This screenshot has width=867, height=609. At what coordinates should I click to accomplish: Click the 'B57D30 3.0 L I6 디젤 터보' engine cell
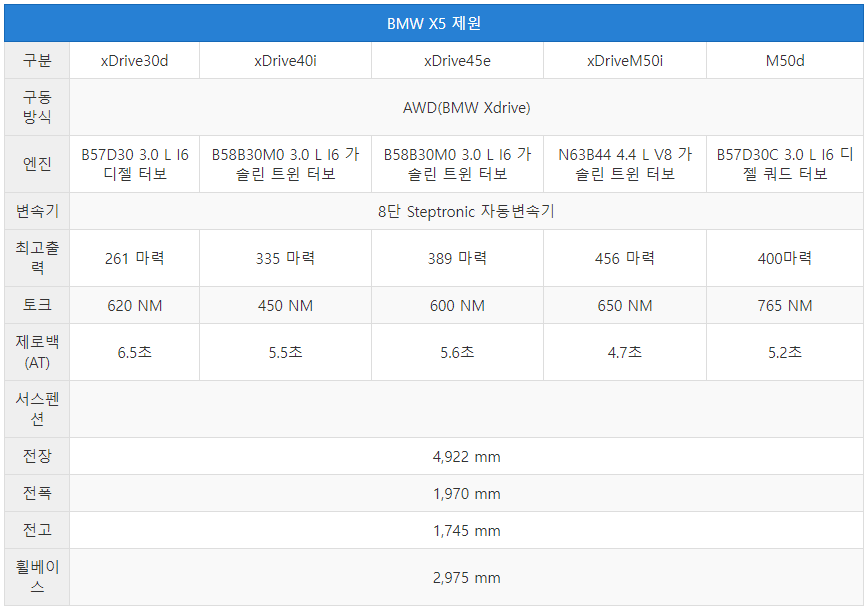coord(134,164)
